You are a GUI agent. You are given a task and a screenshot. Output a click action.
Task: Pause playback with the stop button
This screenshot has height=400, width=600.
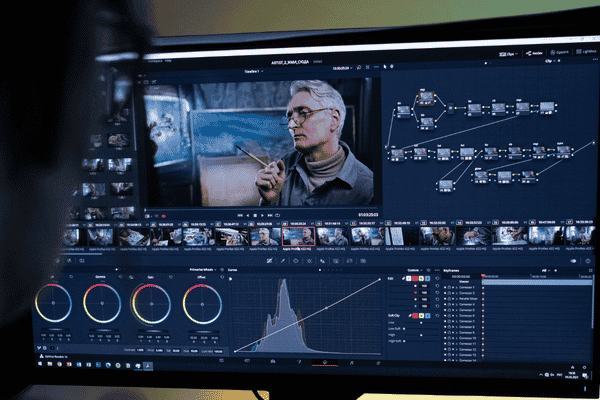(255, 216)
